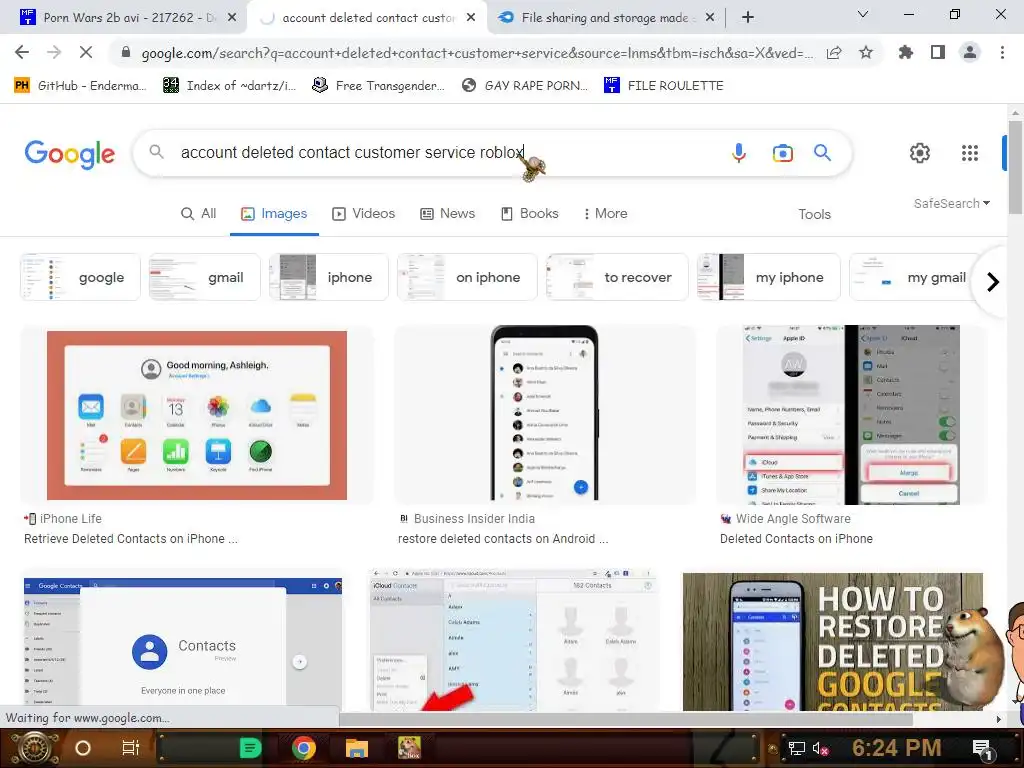Switch to the File sharing and storage tab

coord(604,18)
